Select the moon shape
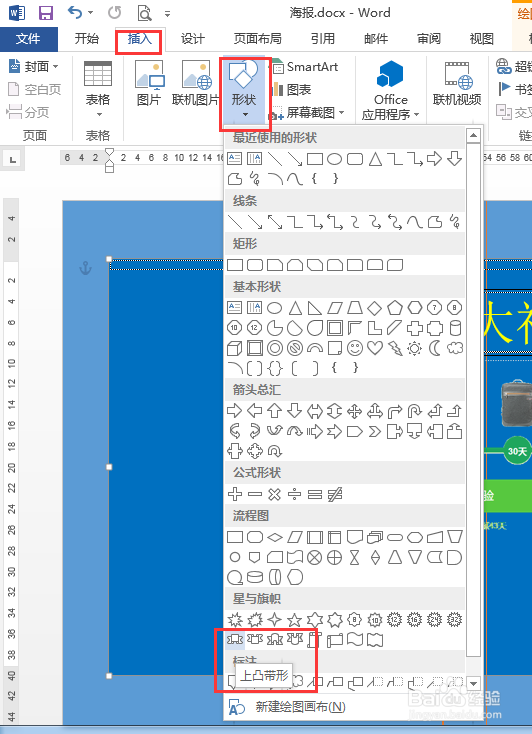This screenshot has width=532, height=734. click(435, 348)
